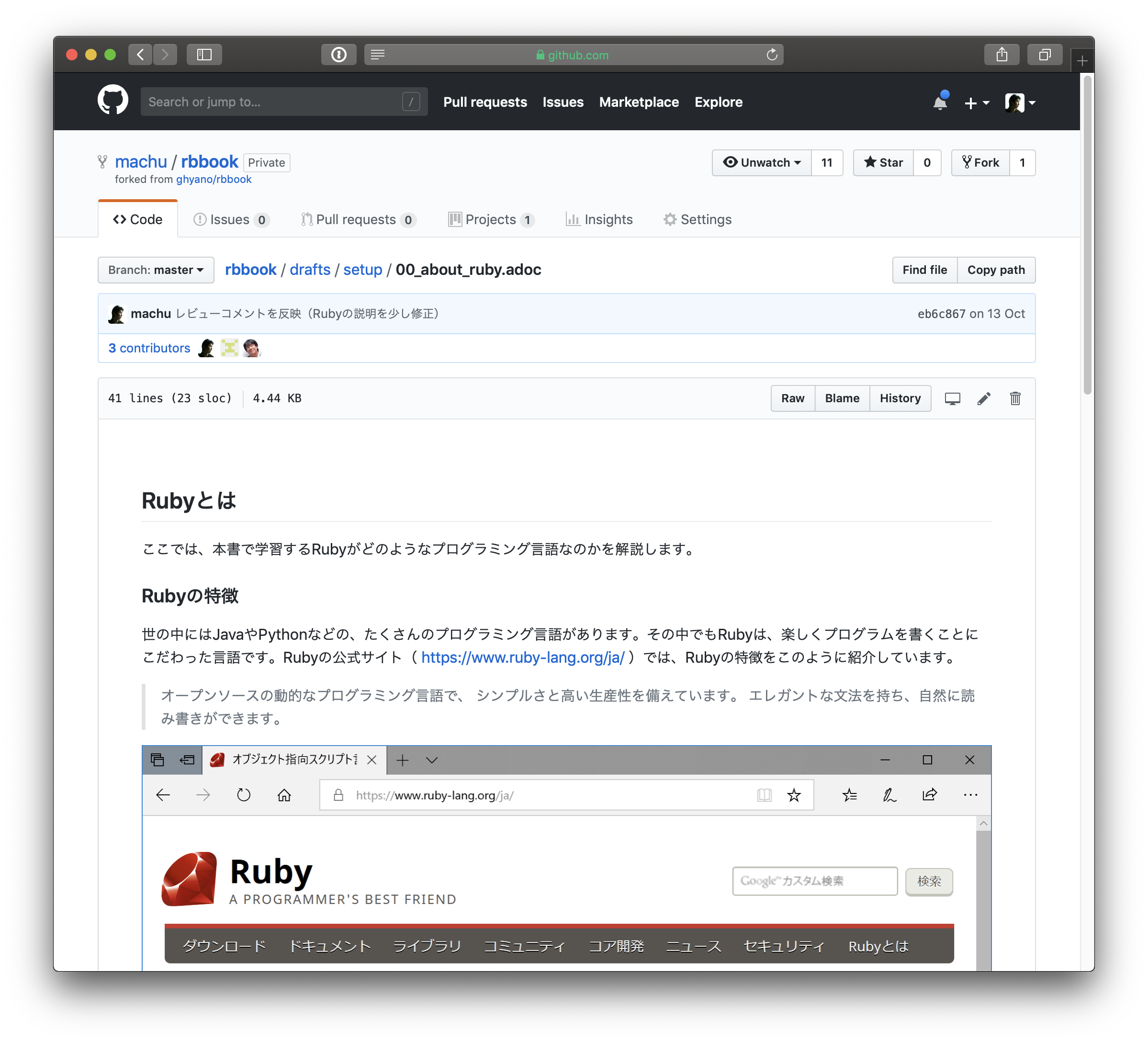1148x1042 pixels.
Task: Open the notifications bell
Action: (940, 102)
